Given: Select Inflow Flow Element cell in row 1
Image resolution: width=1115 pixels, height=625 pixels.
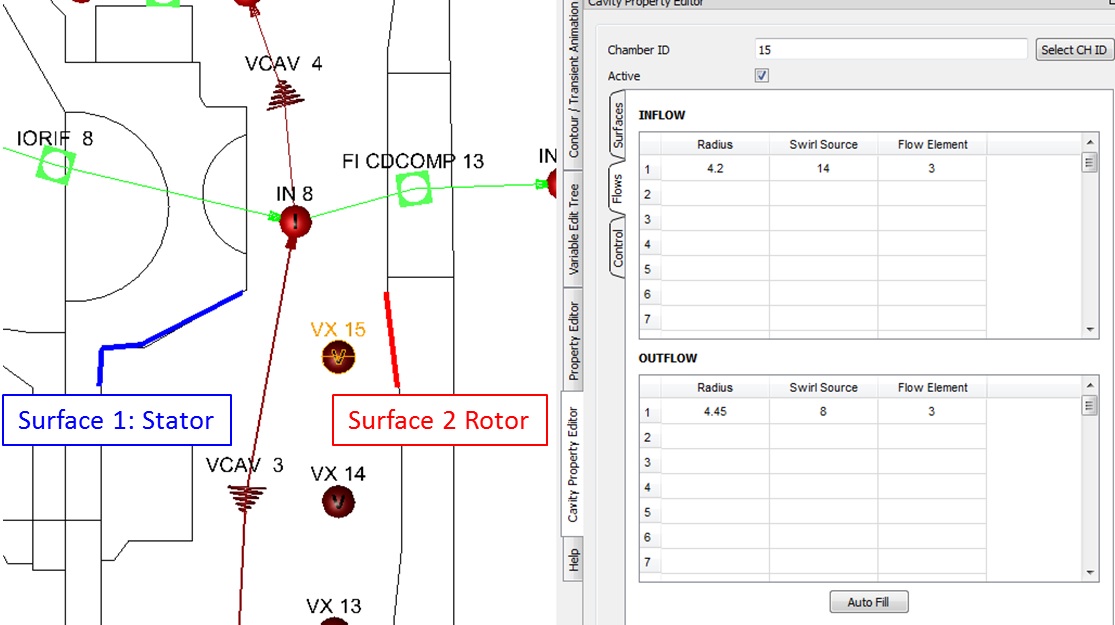Looking at the screenshot, I should click(x=932, y=169).
